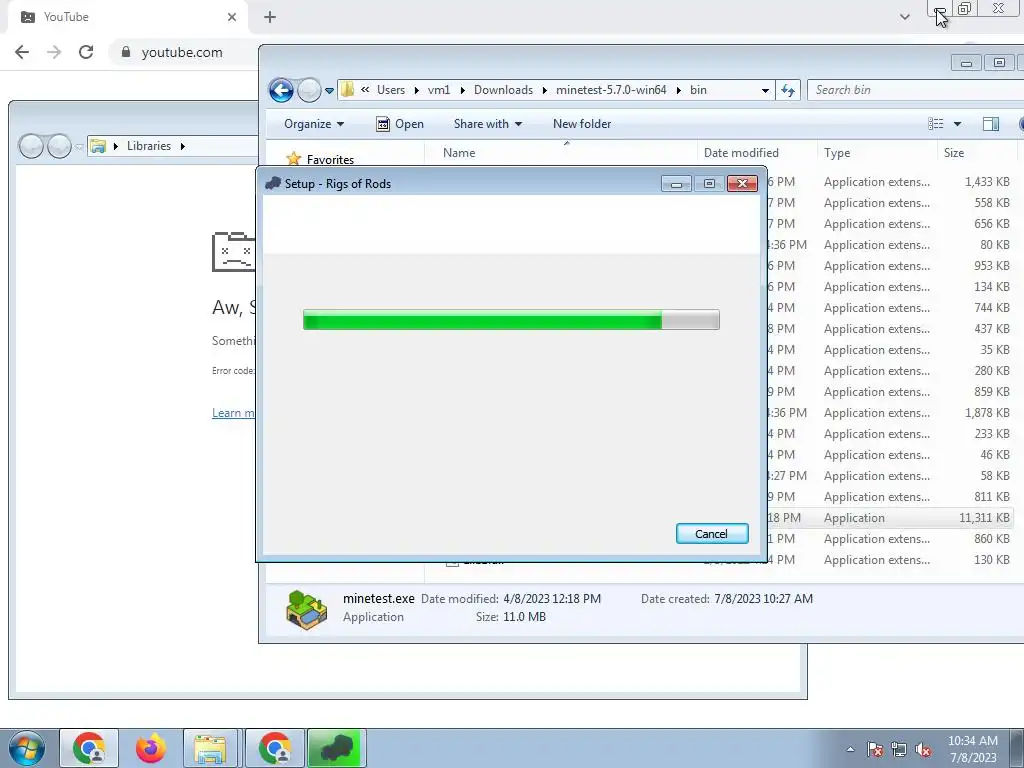Select the vm1 breadcrumb in address bar
The width and height of the screenshot is (1024, 768).
click(x=439, y=89)
